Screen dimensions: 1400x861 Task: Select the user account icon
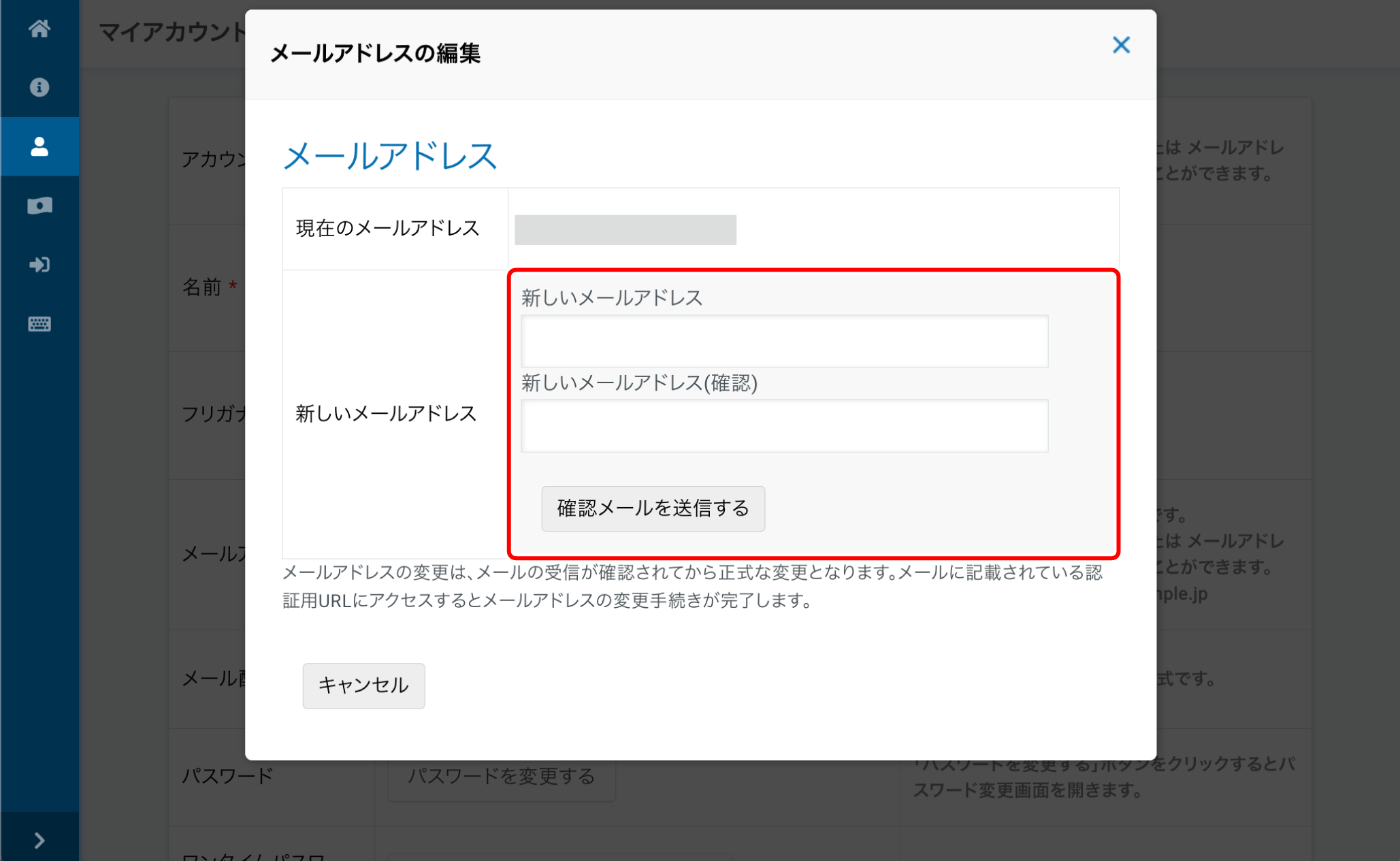tap(39, 146)
